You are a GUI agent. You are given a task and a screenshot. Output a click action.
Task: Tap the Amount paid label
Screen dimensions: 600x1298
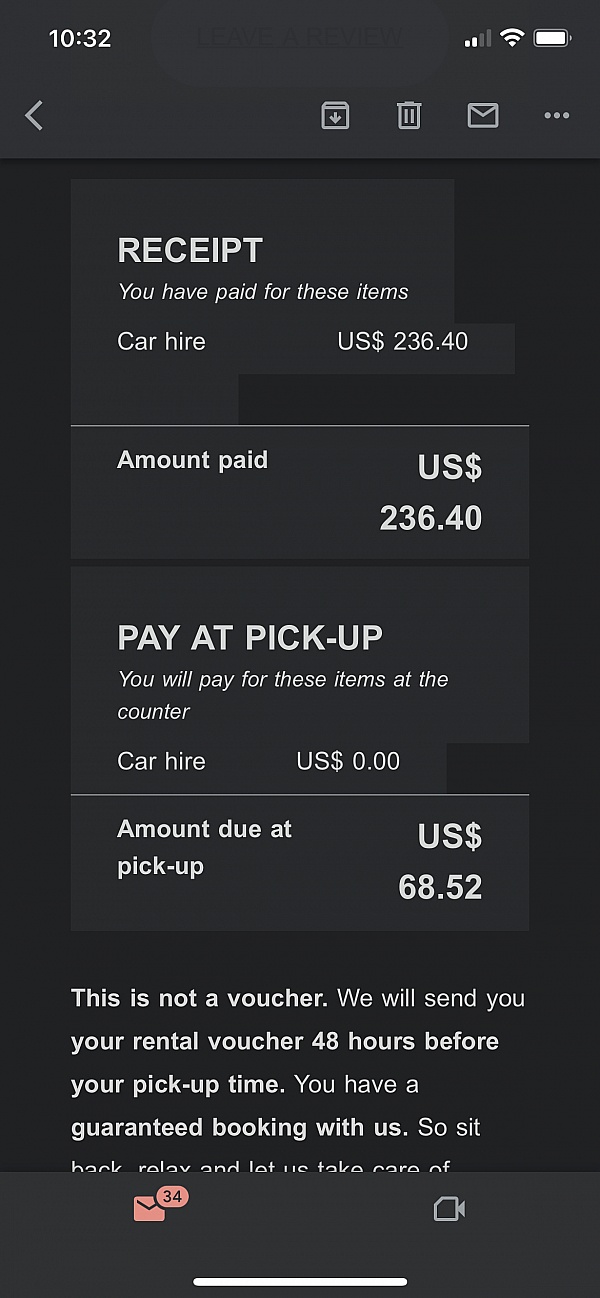192,460
